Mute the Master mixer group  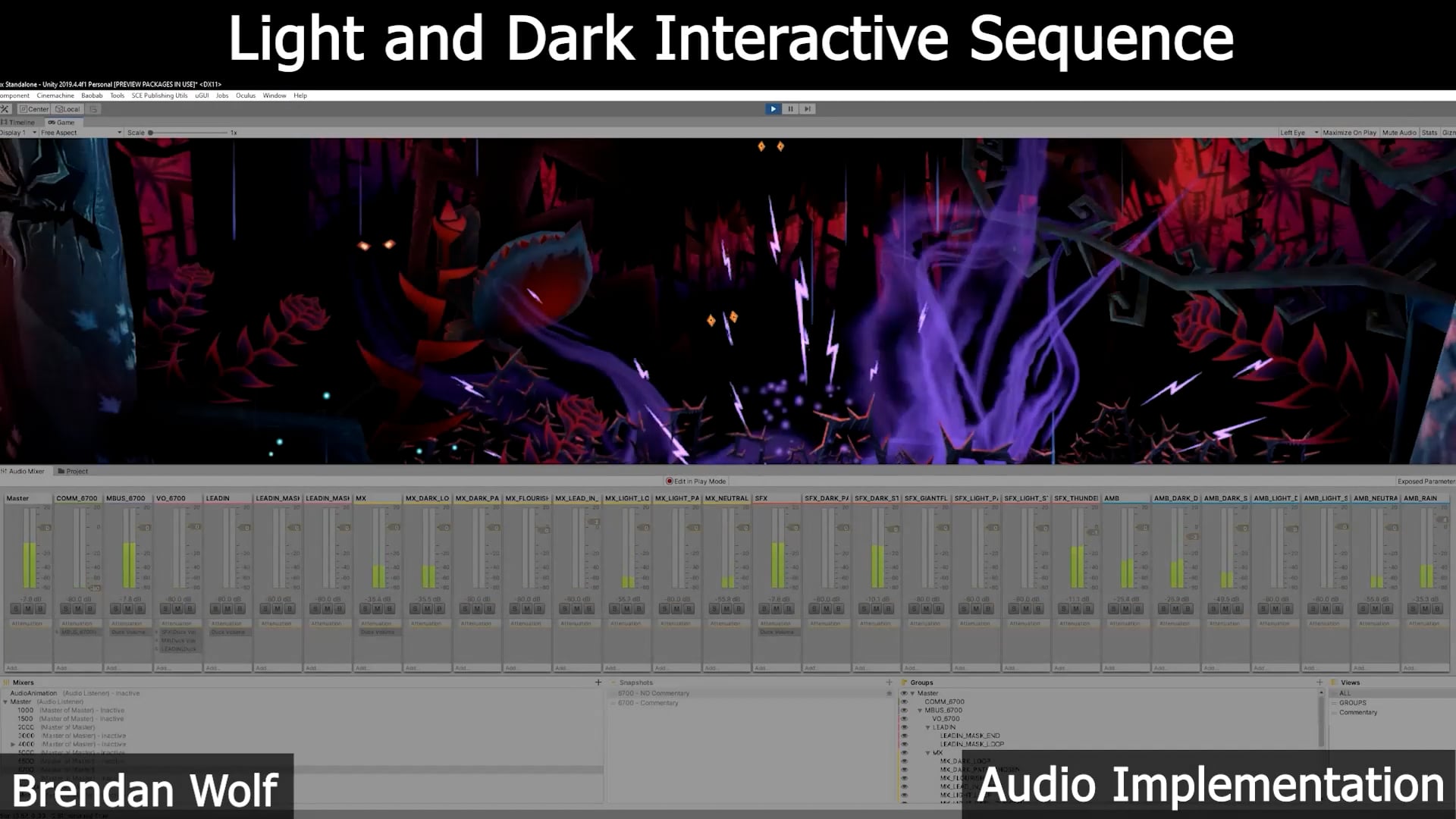pyautogui.click(x=28, y=609)
